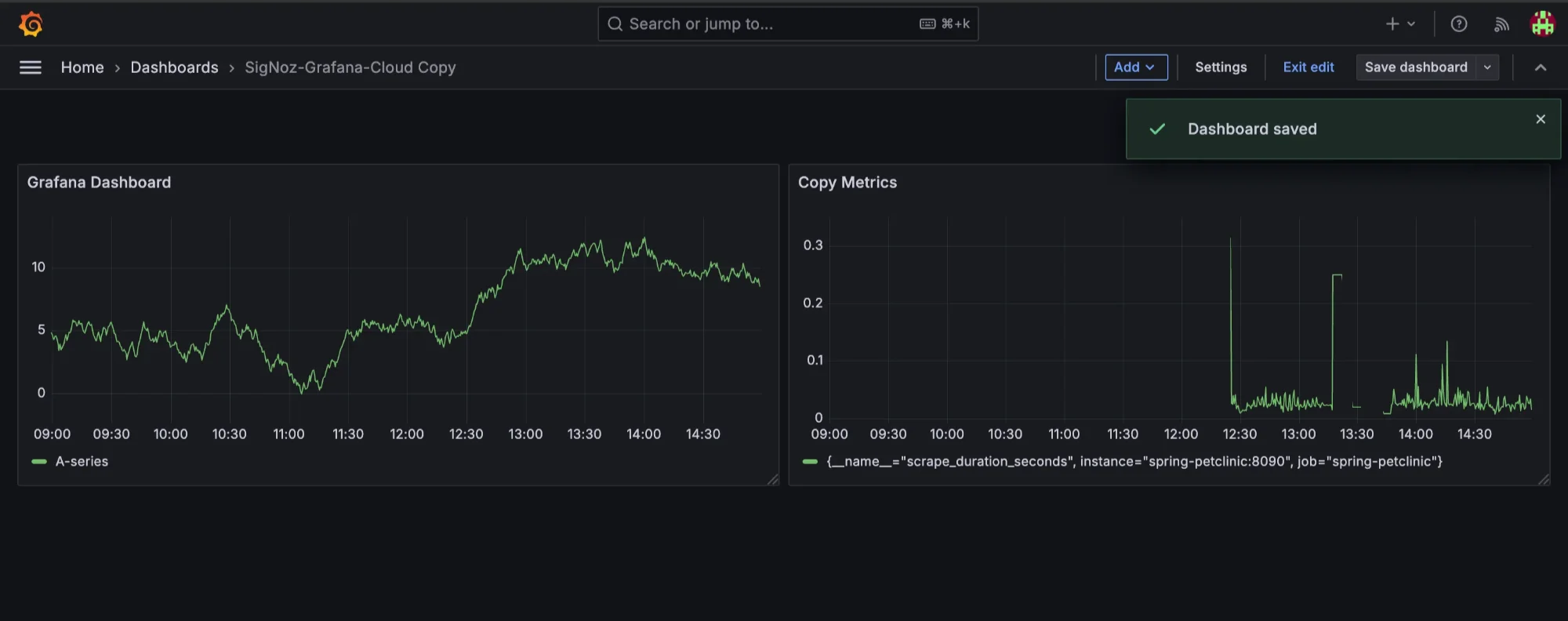Click SigNoz-Grafana-Cloud Copy breadcrumb

coord(350,67)
